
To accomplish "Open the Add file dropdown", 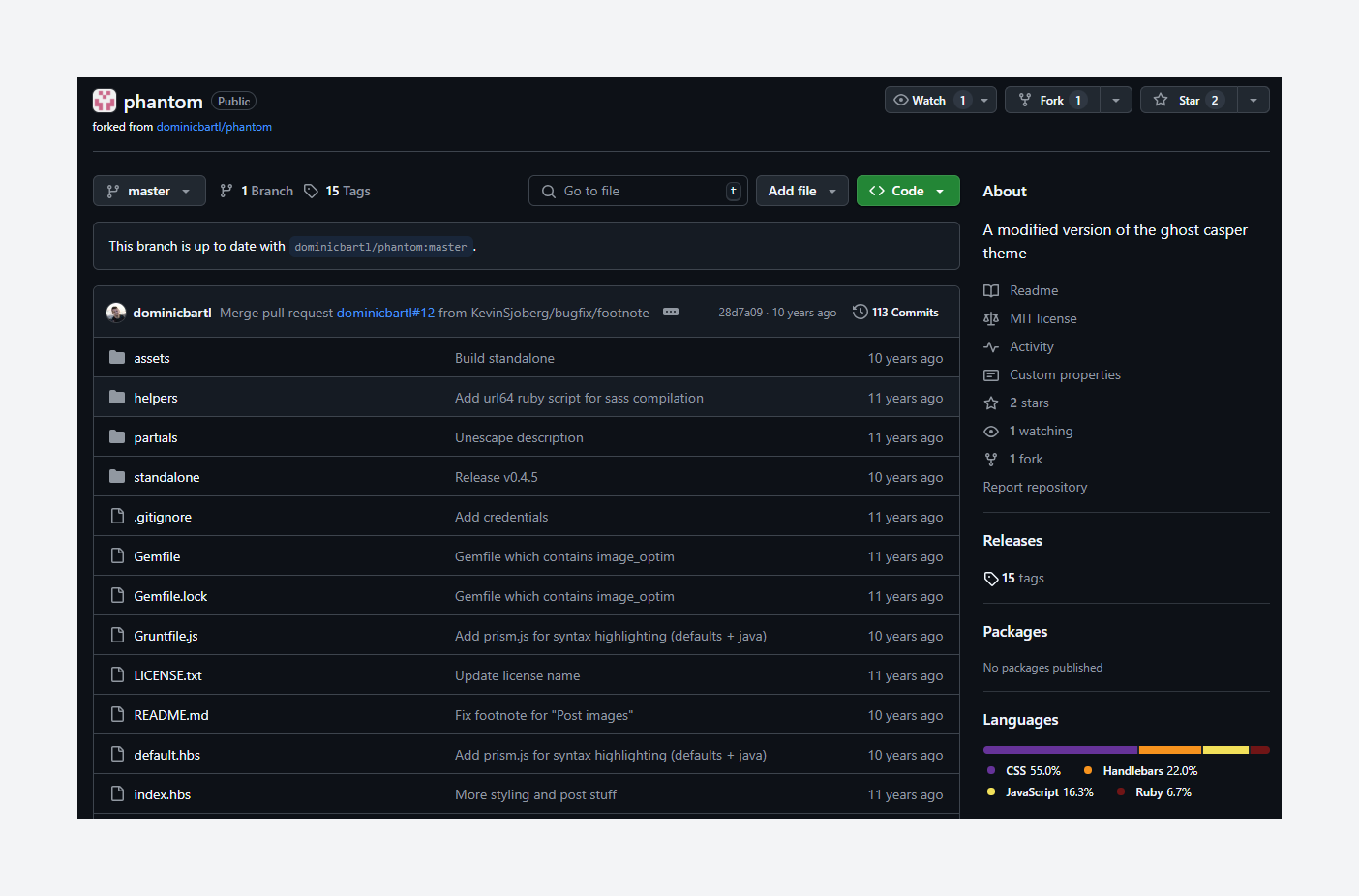I will click(x=802, y=191).
